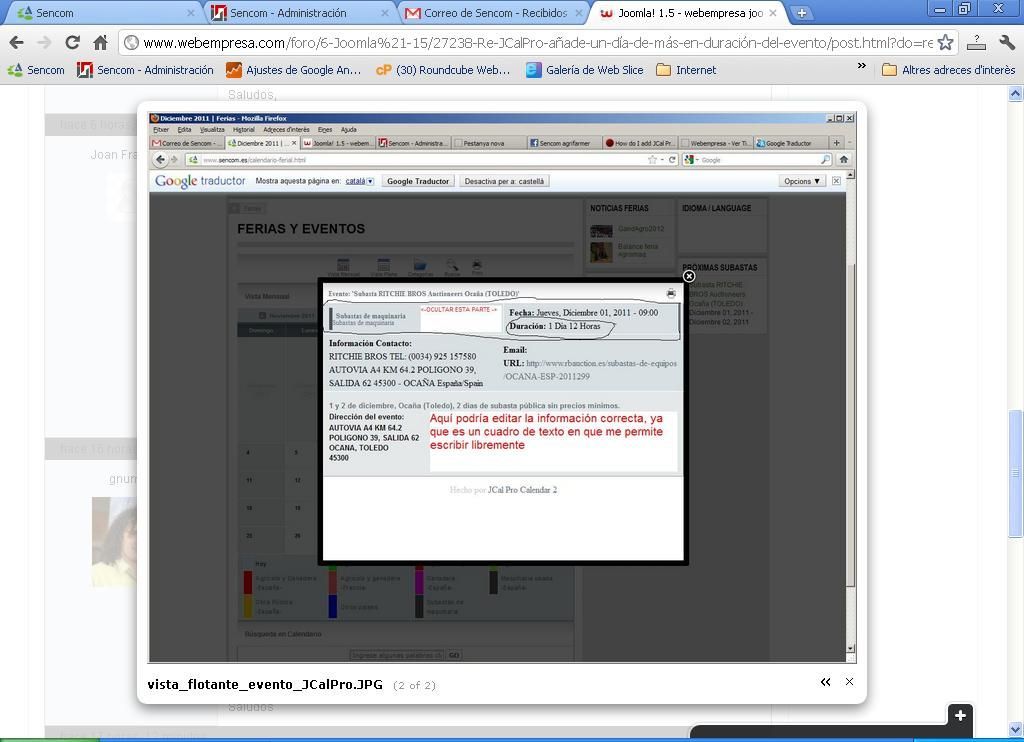Open Chrome's wrench settings menu

[1007, 43]
